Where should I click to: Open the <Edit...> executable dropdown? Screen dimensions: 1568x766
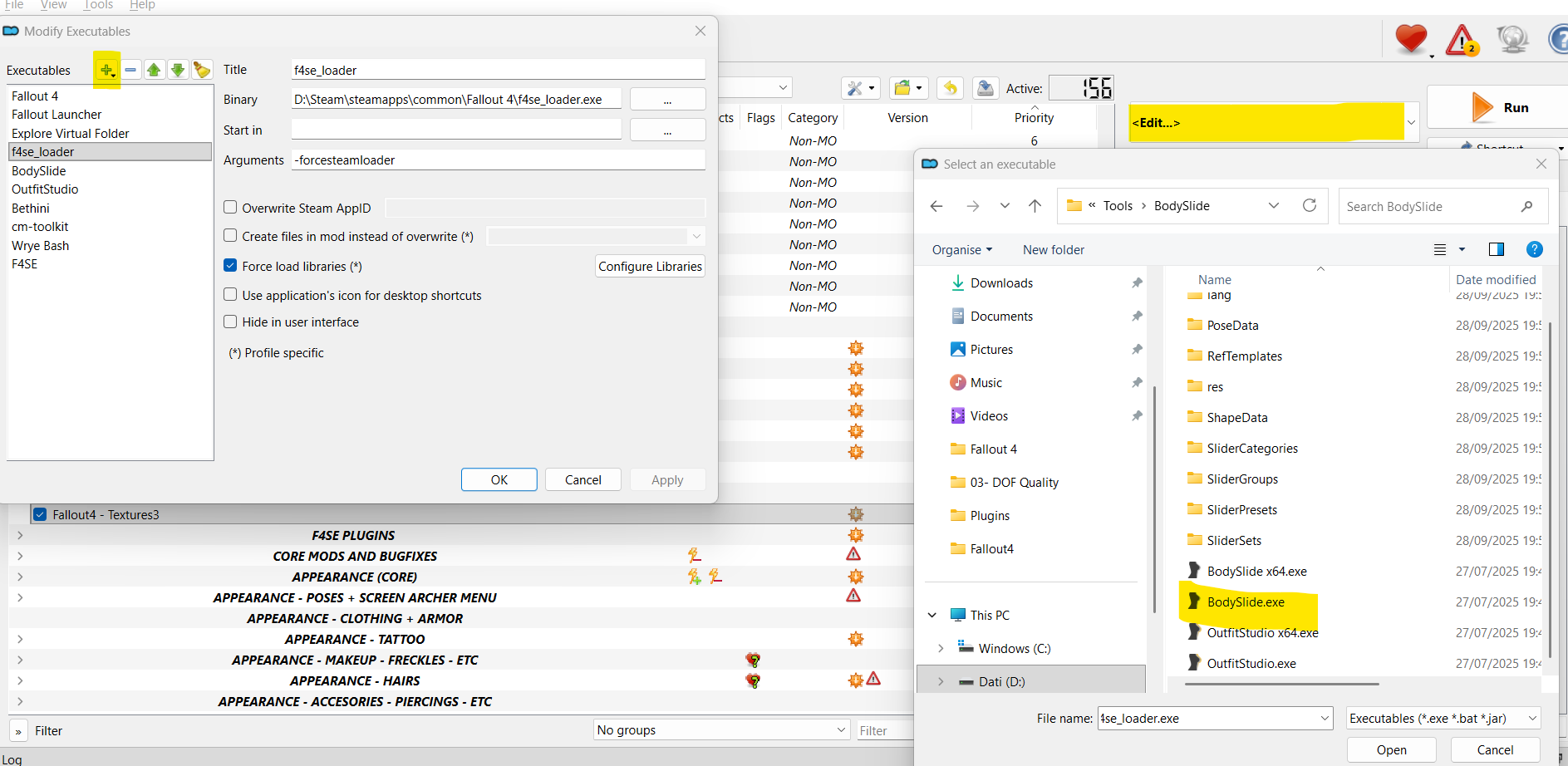tap(1273, 122)
